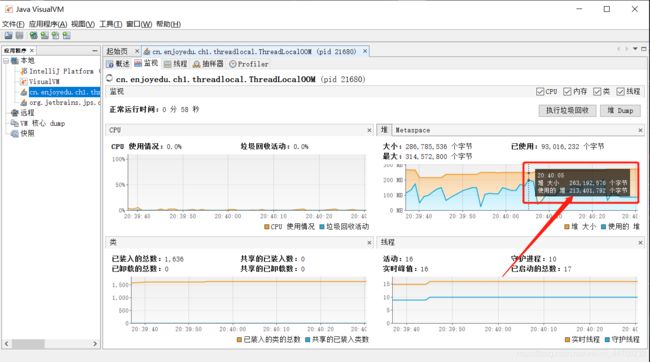Click the 远程 remote hosts icon

click(15, 112)
